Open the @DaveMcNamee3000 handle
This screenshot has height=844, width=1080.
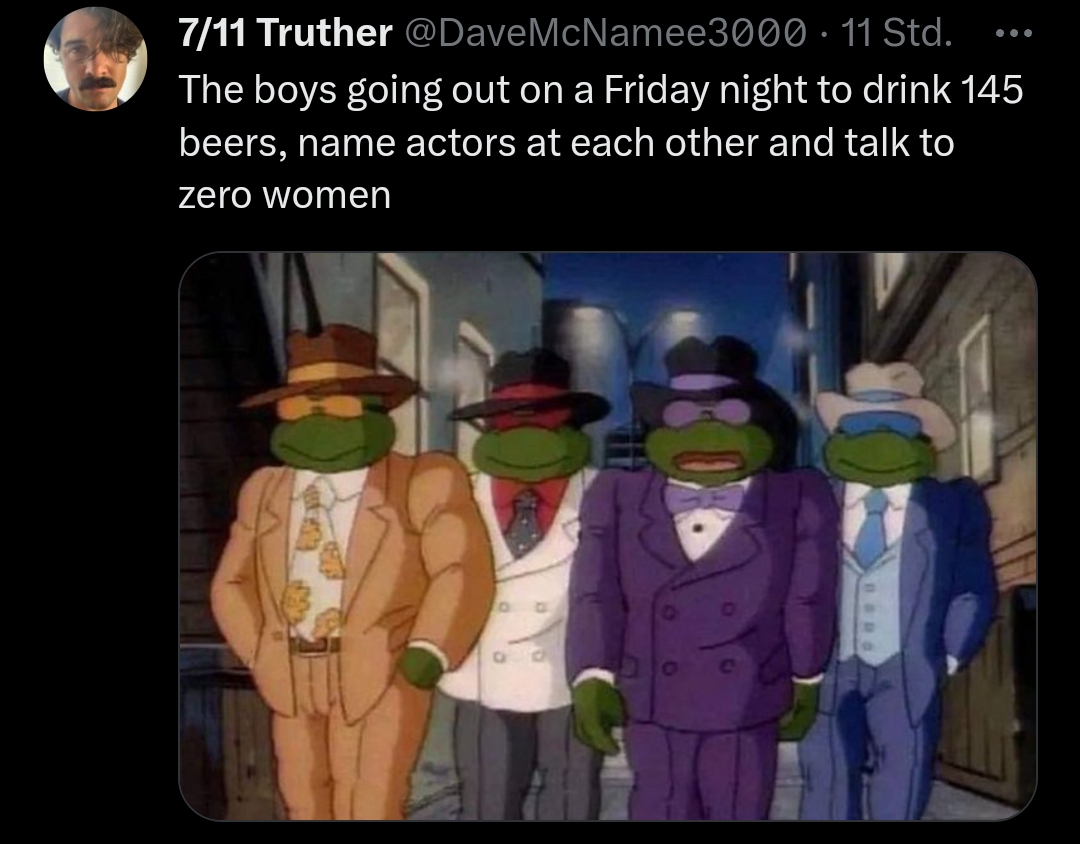tap(605, 32)
